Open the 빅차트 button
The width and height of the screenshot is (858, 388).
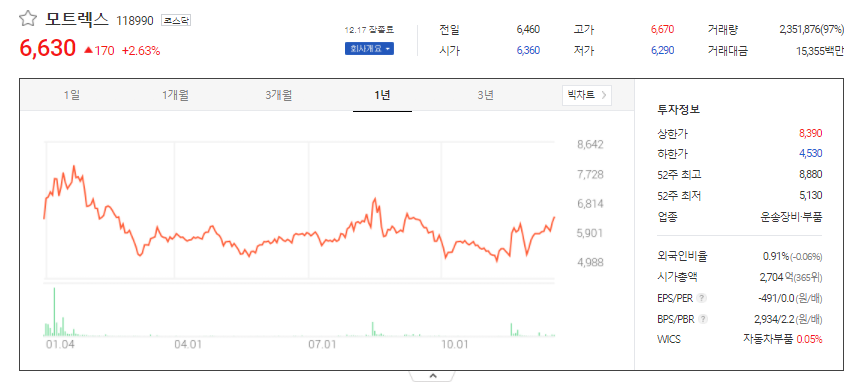tap(587, 95)
